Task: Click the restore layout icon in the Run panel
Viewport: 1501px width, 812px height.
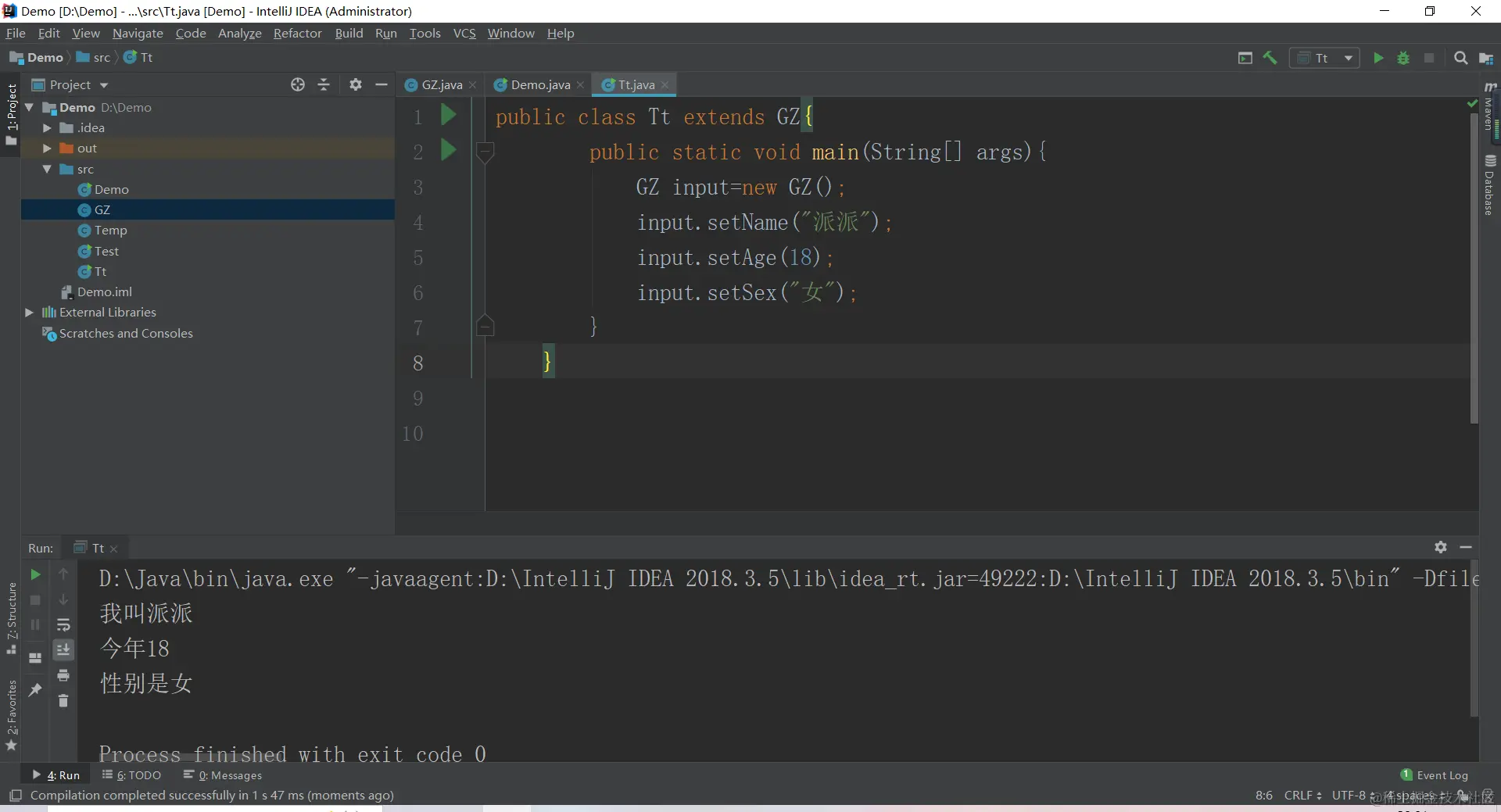Action: [35, 657]
